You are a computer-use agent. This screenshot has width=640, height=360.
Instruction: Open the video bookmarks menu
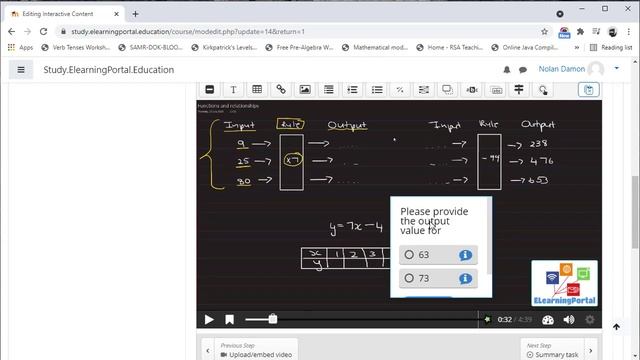[229, 320]
